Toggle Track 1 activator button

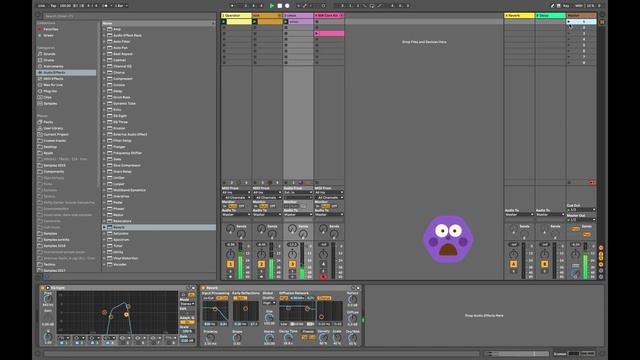(230, 264)
